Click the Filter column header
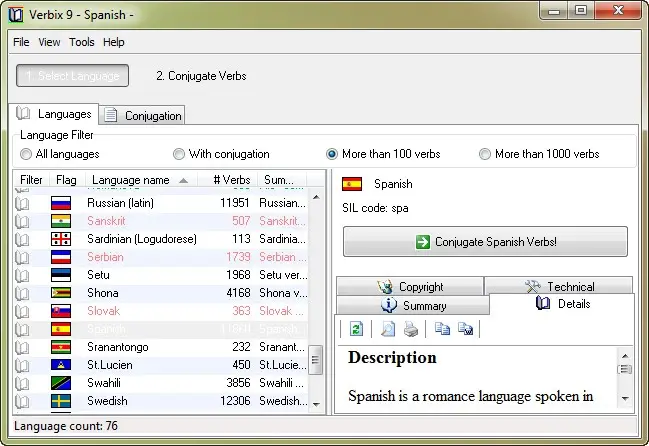649x446 pixels. (x=31, y=180)
